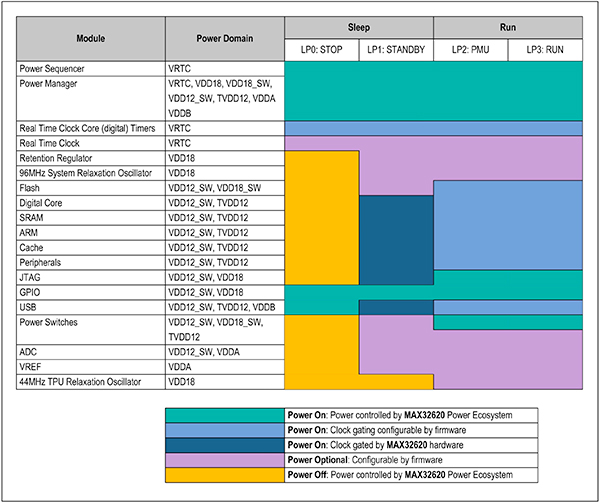Select the LP2: PMU column header

[x=470, y=50]
